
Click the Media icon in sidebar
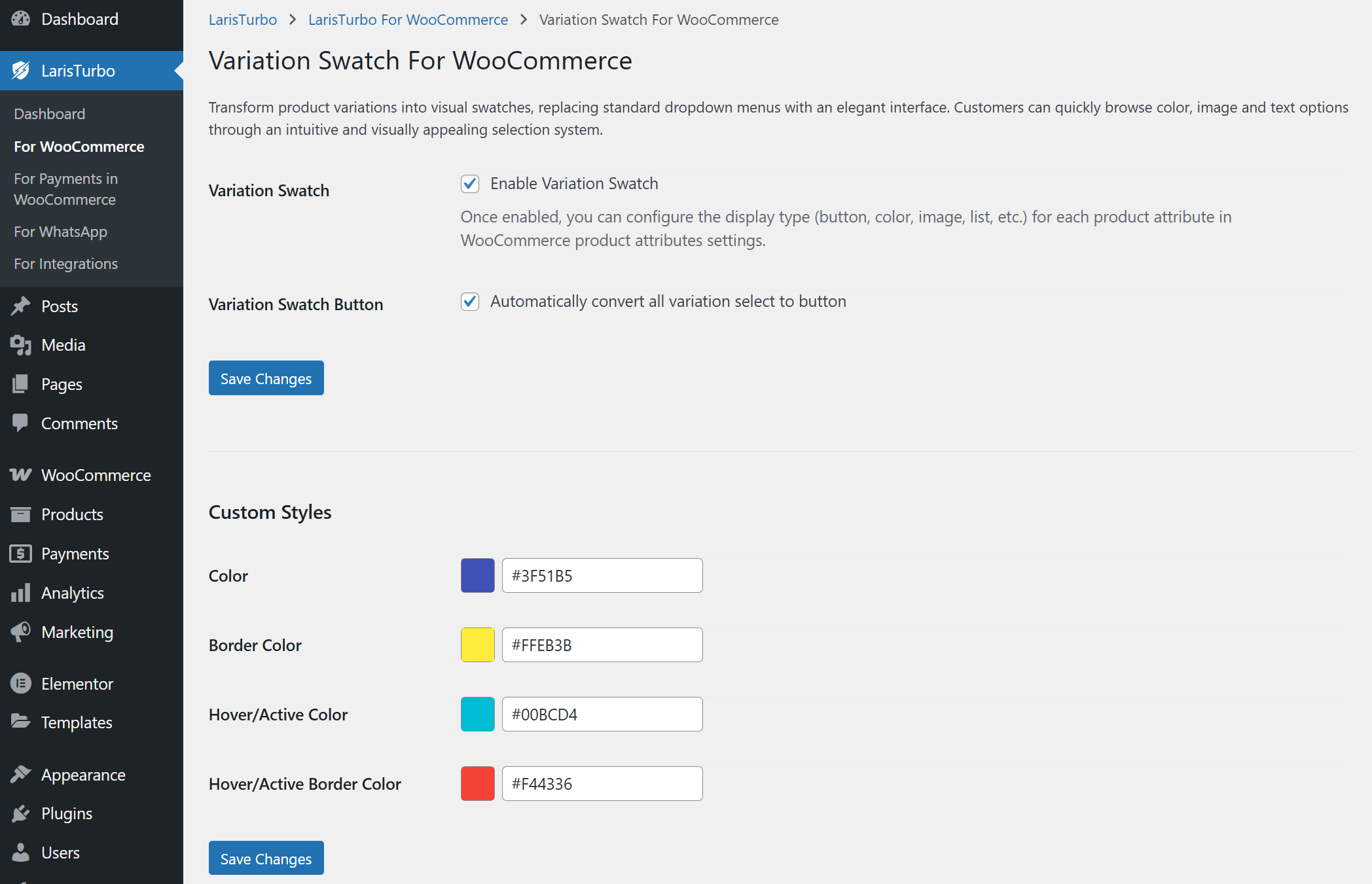pyautogui.click(x=20, y=345)
